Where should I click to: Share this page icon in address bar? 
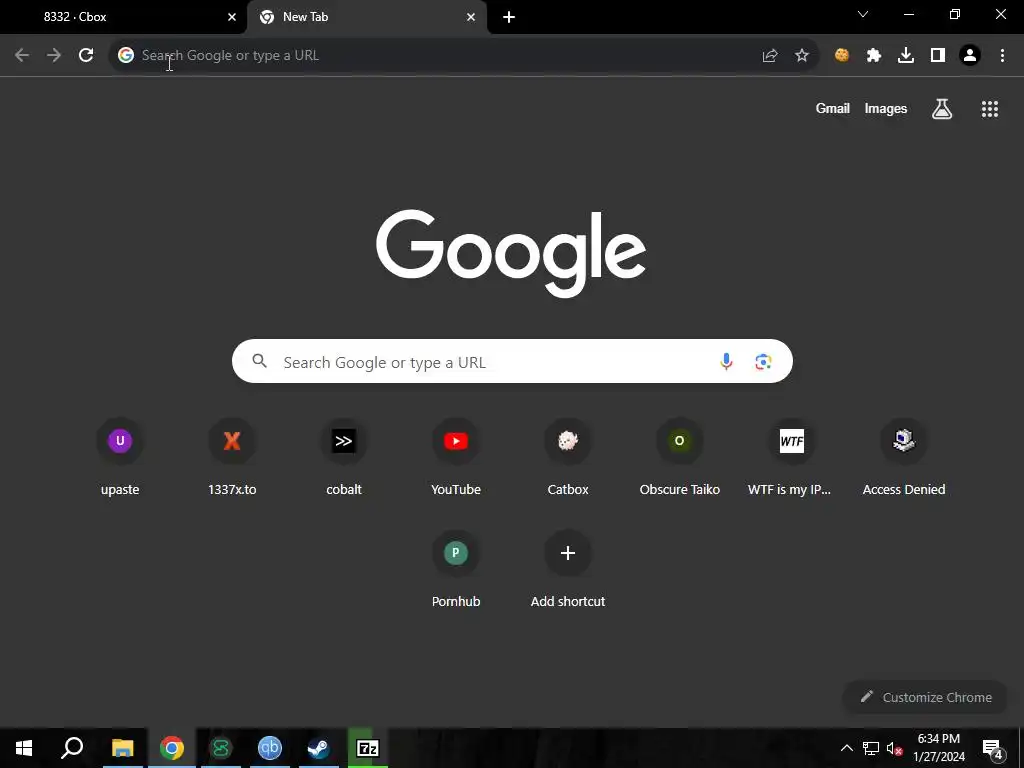pos(770,56)
